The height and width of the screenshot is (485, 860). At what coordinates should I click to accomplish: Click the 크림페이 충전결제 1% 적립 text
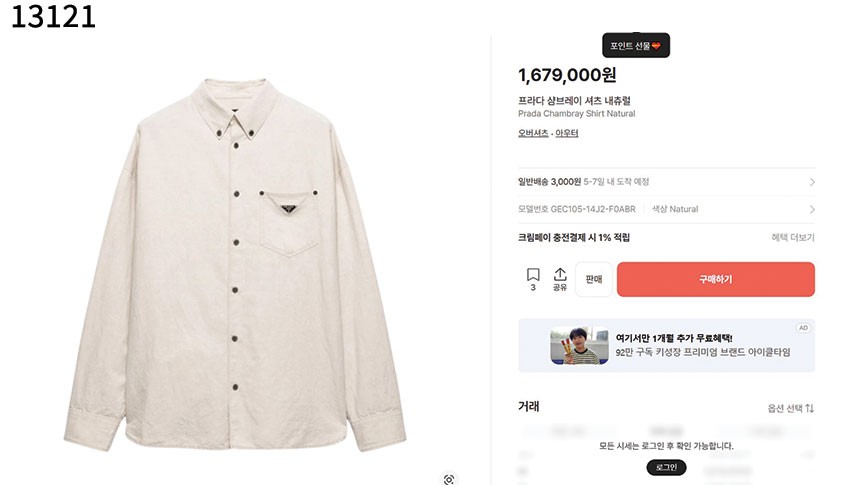click(x=573, y=237)
